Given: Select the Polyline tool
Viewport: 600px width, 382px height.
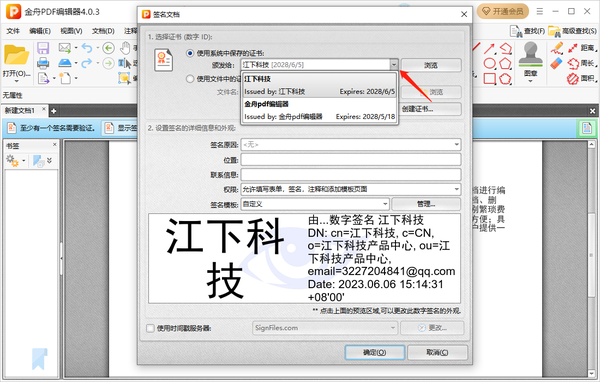Looking at the screenshot, I should (x=506, y=48).
